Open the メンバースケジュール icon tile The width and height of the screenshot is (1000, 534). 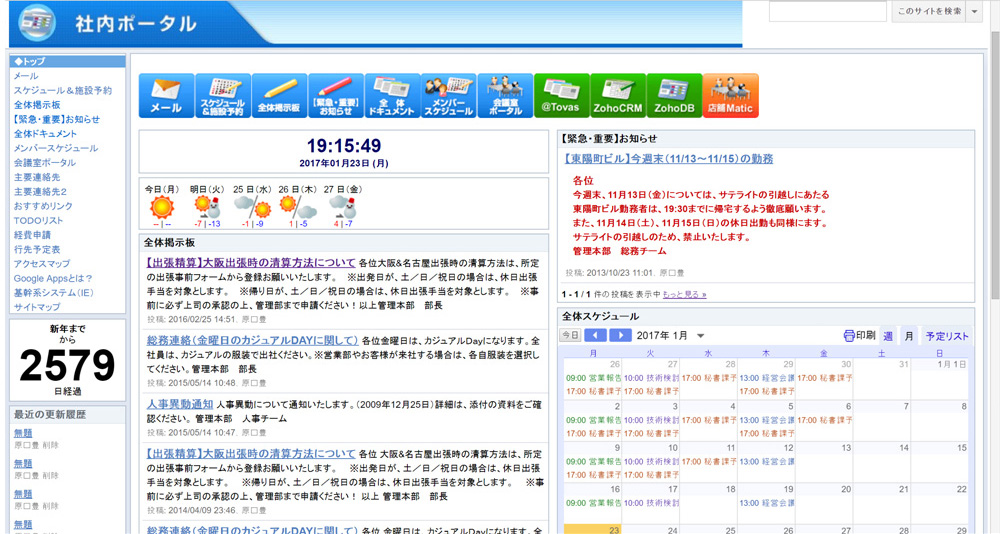(x=448, y=96)
